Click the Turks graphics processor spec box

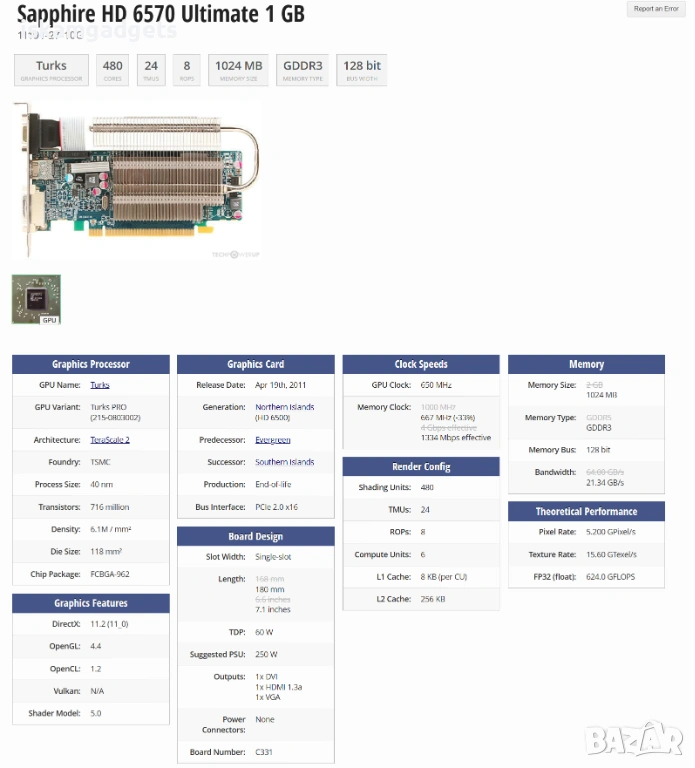51,70
